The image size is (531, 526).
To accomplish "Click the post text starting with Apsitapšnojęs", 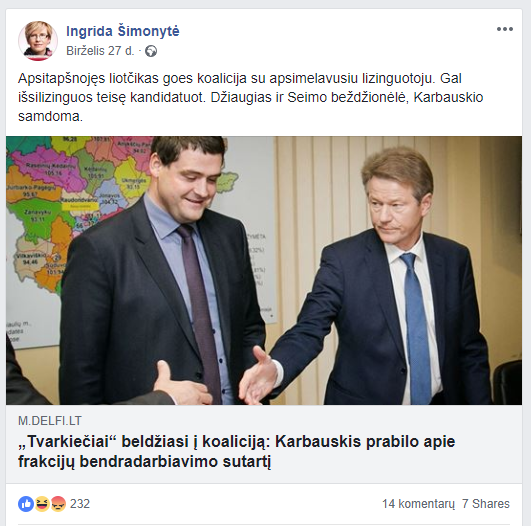I will (x=250, y=97).
